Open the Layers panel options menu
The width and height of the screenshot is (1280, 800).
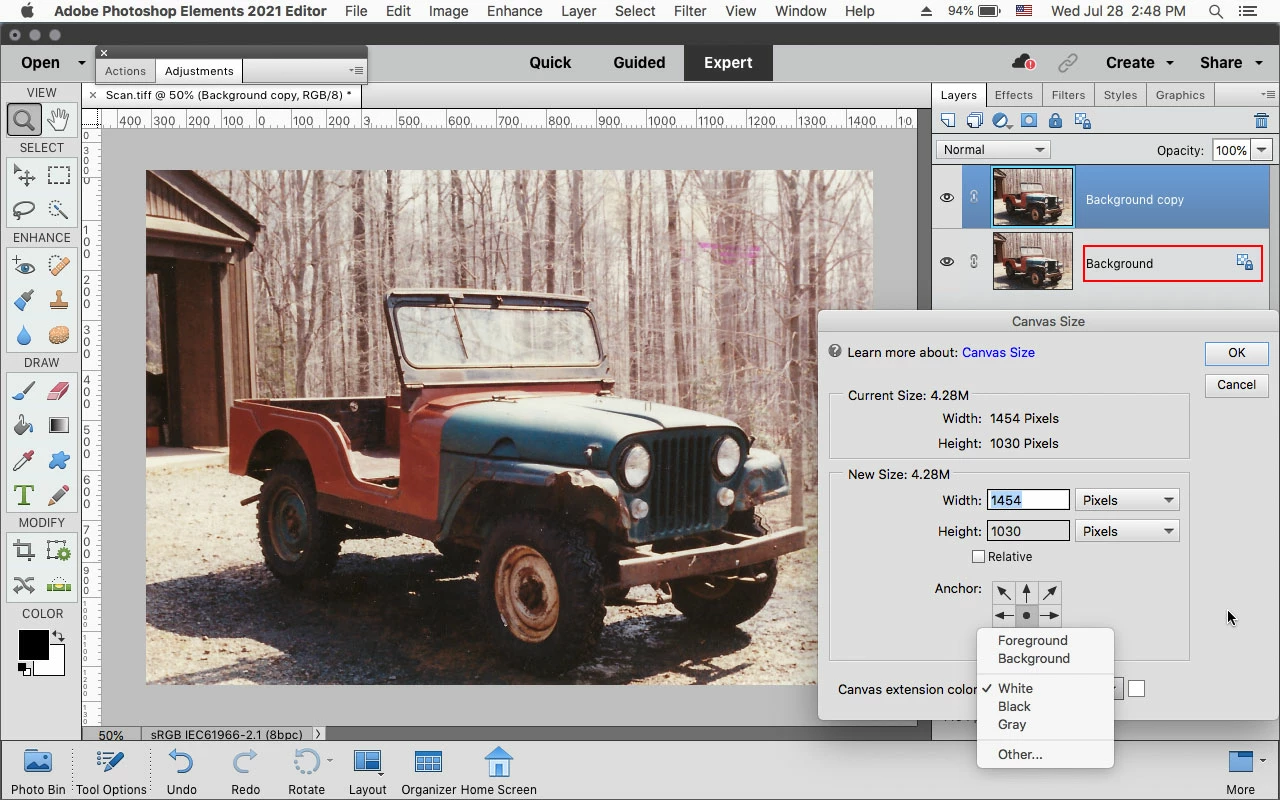1267,95
